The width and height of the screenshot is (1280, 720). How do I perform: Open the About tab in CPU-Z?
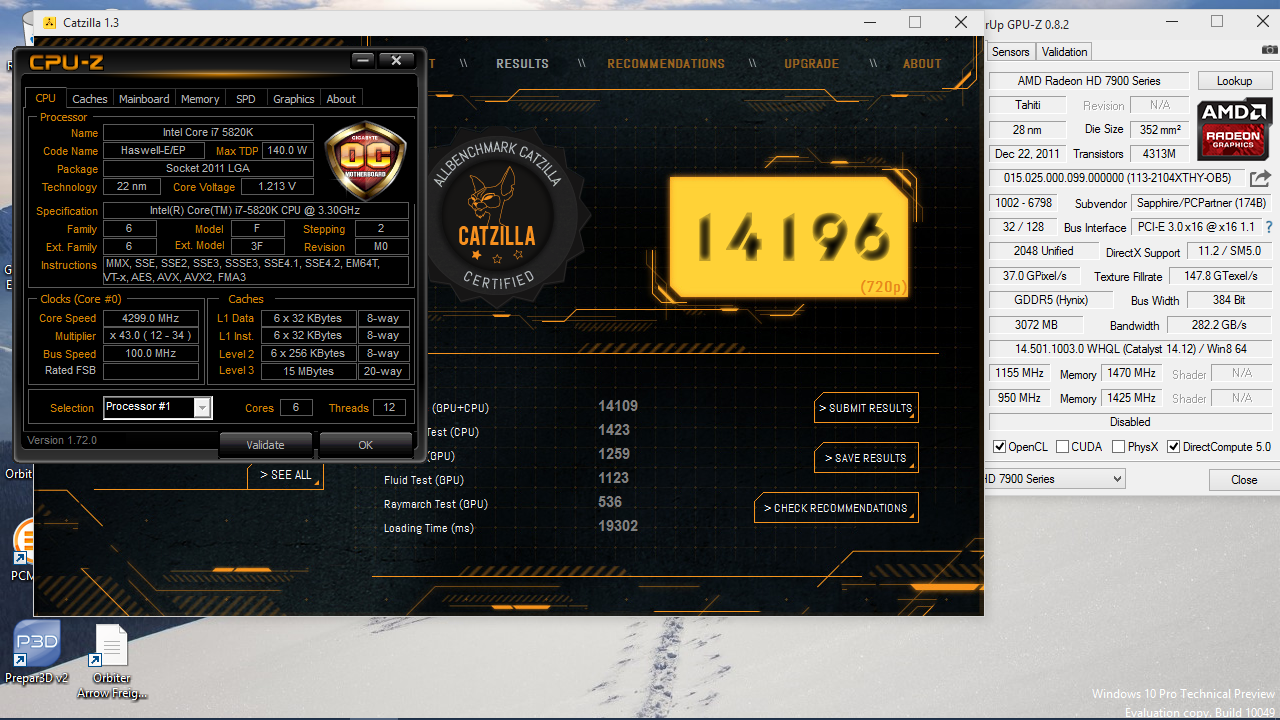coord(341,99)
